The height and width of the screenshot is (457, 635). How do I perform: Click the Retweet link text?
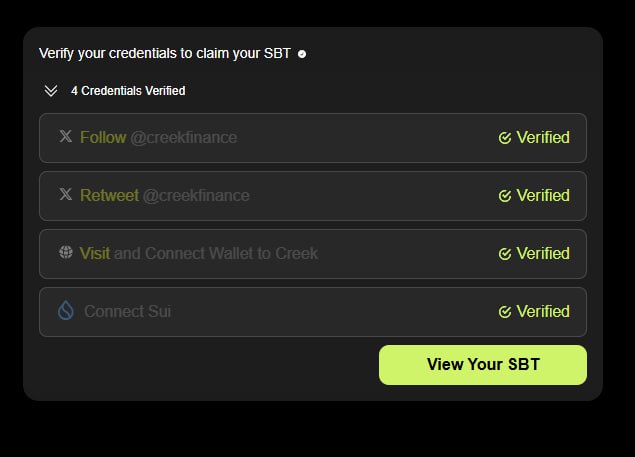109,195
